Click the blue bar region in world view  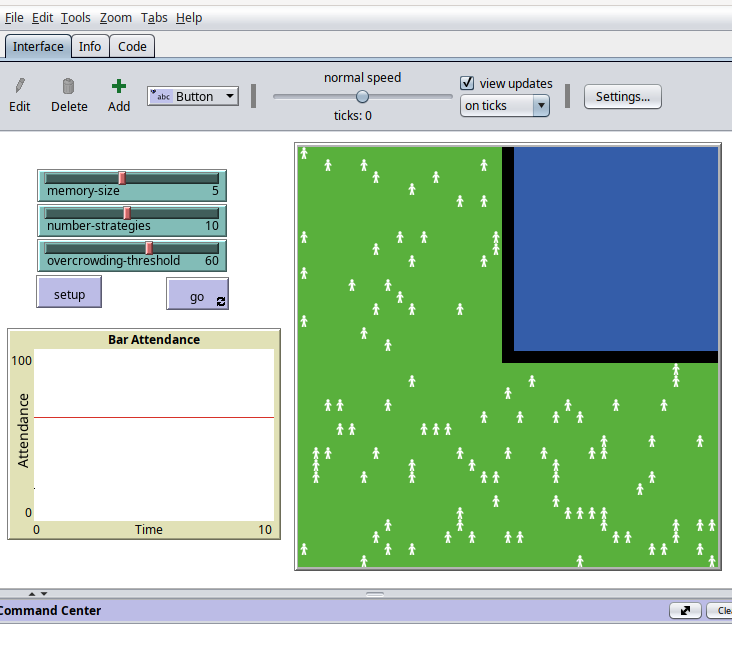click(615, 248)
